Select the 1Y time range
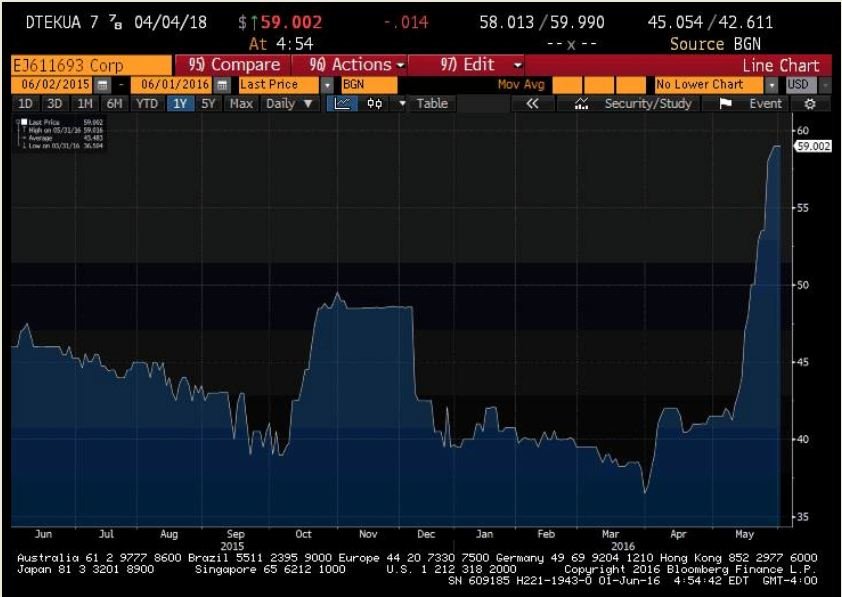842x597 pixels. coord(181,104)
